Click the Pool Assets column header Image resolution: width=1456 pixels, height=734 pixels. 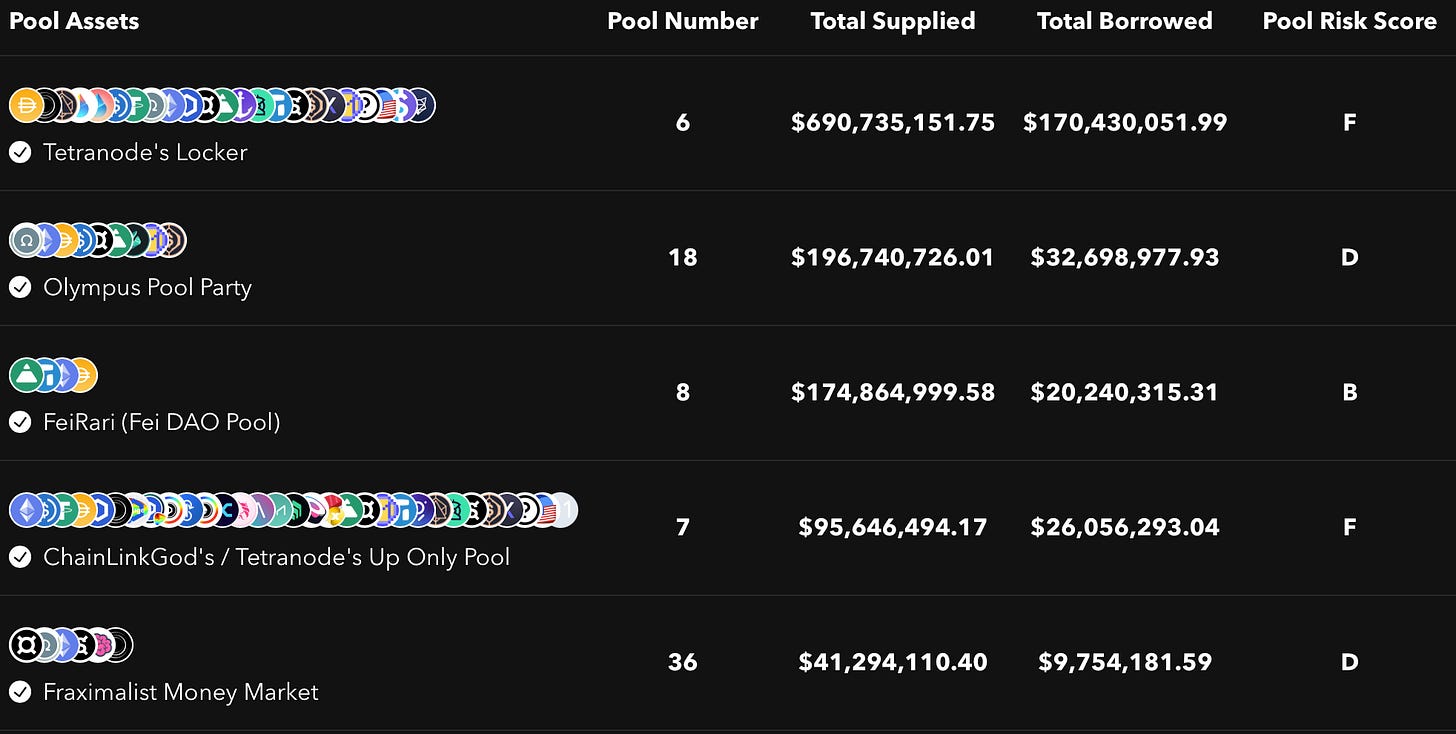[74, 21]
